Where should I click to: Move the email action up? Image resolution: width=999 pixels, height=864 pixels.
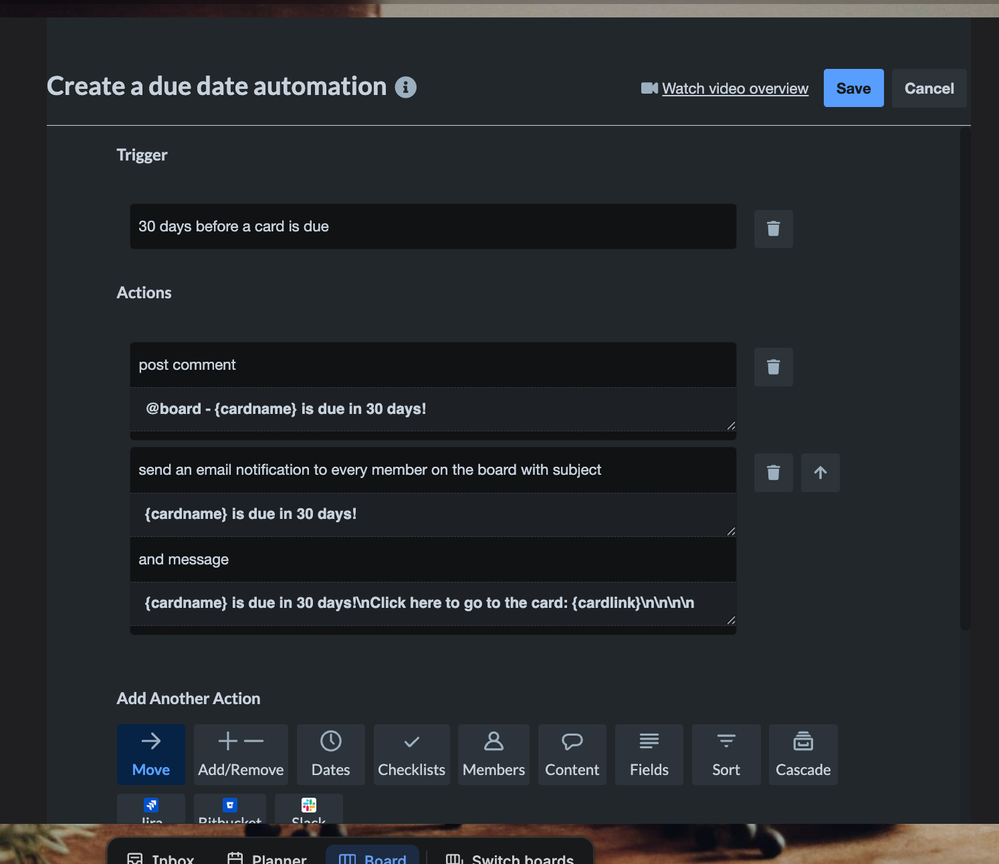point(820,473)
